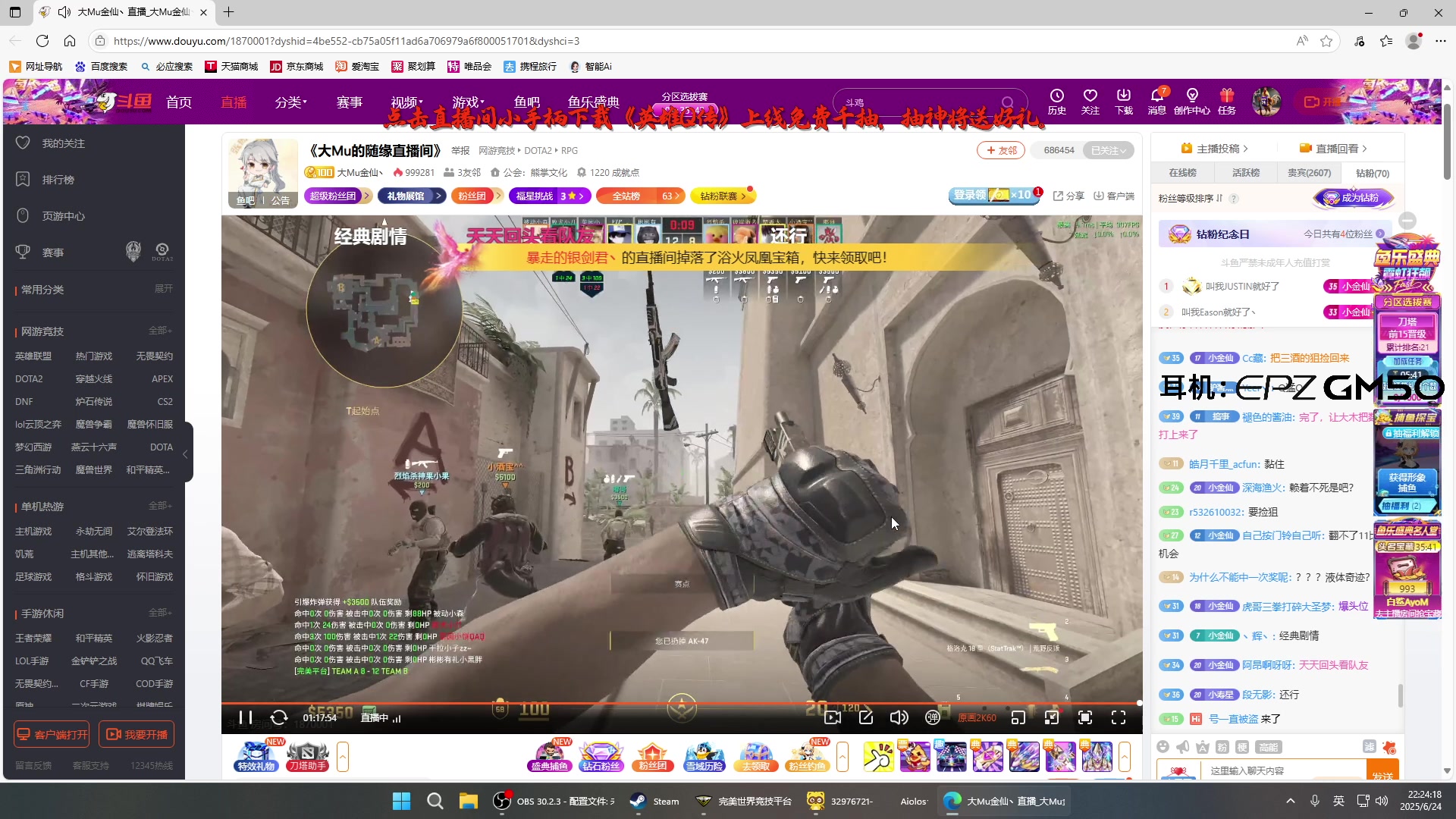Switch to the 钻粉(70) tab
Viewport: 1456px width, 819px height.
1372,173
